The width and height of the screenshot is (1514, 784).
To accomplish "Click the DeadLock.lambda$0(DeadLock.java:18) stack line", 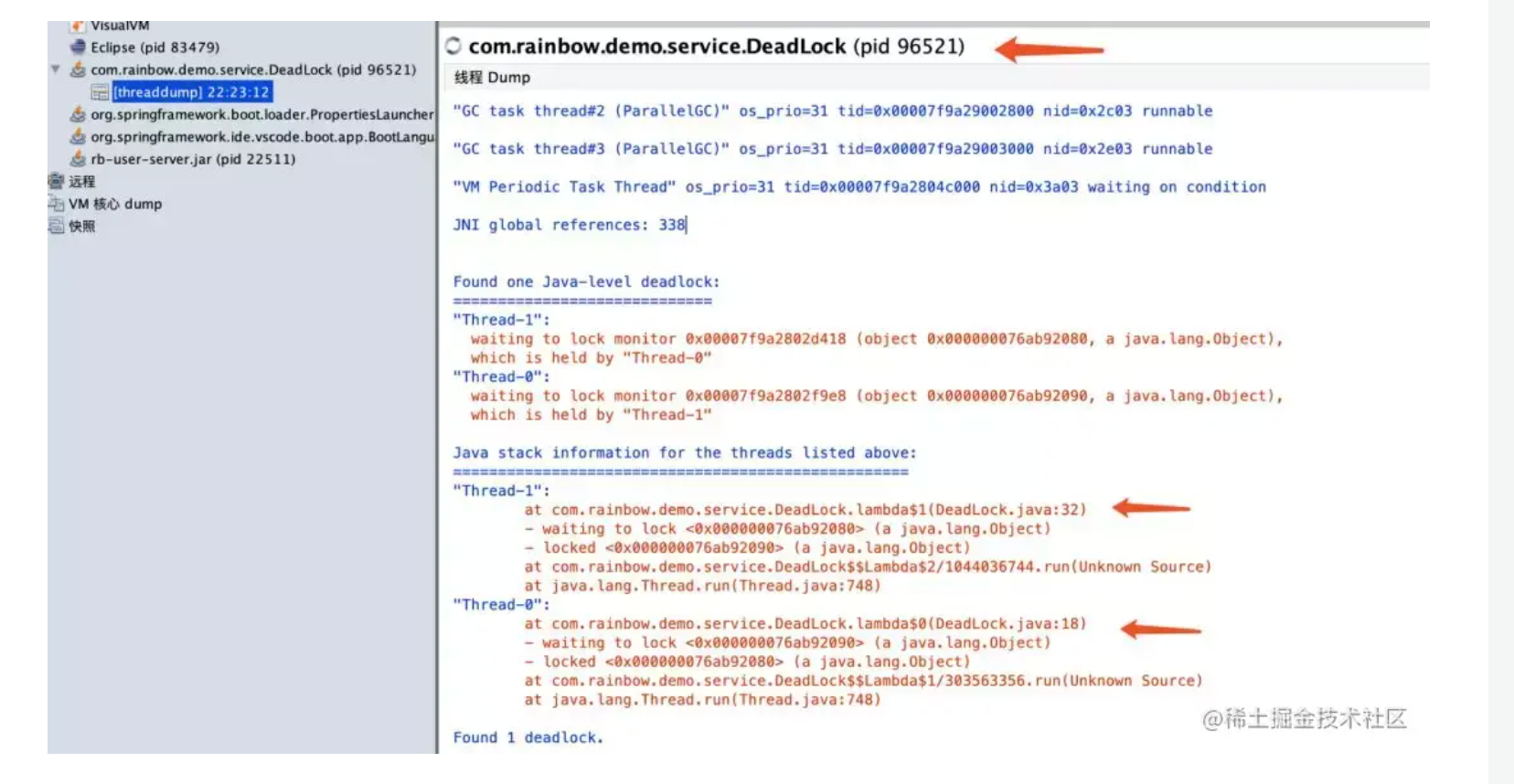I will [x=805, y=624].
